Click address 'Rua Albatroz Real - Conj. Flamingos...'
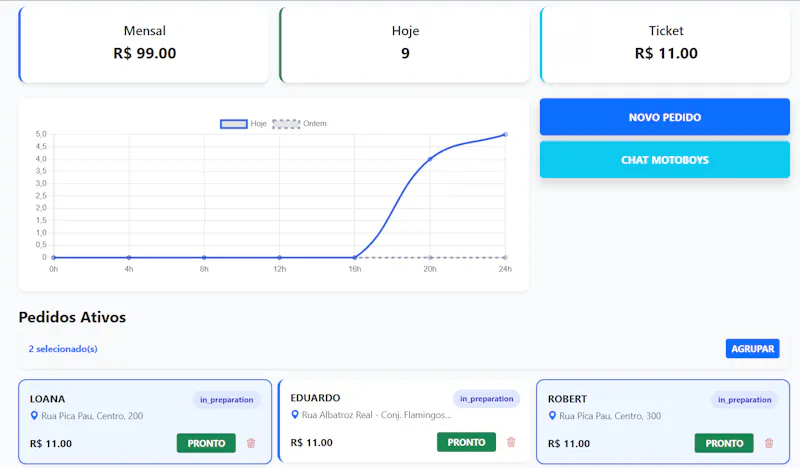The height and width of the screenshot is (468, 800). click(377, 414)
